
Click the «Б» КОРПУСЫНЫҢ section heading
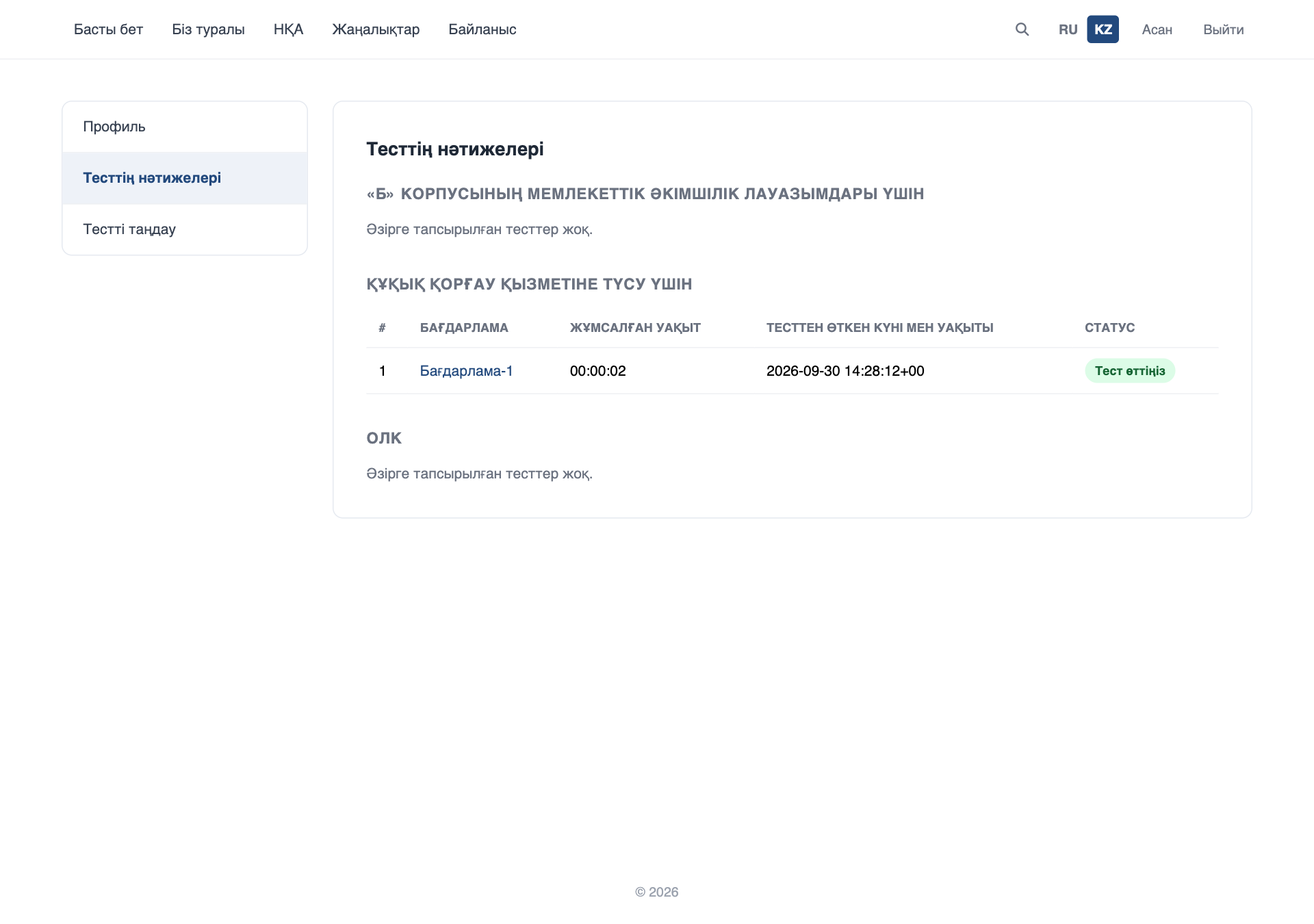coord(645,194)
